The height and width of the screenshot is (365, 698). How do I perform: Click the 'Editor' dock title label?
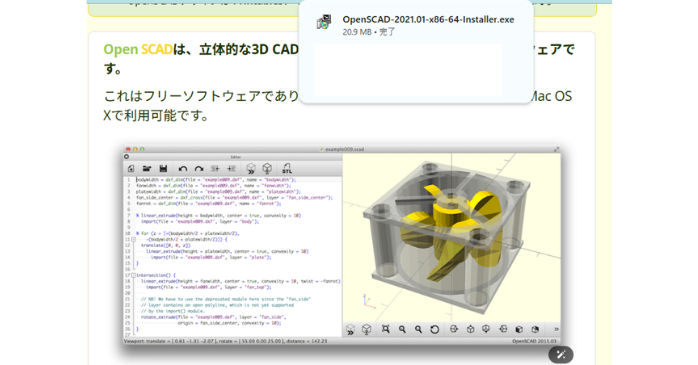pyautogui.click(x=235, y=157)
